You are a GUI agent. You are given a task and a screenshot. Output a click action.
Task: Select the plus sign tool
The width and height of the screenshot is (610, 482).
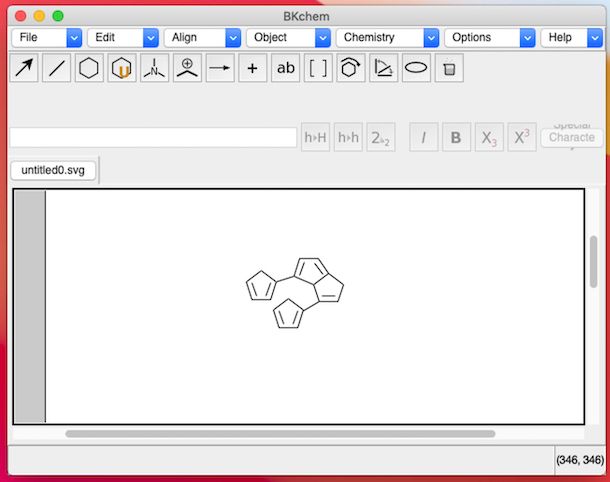point(252,68)
